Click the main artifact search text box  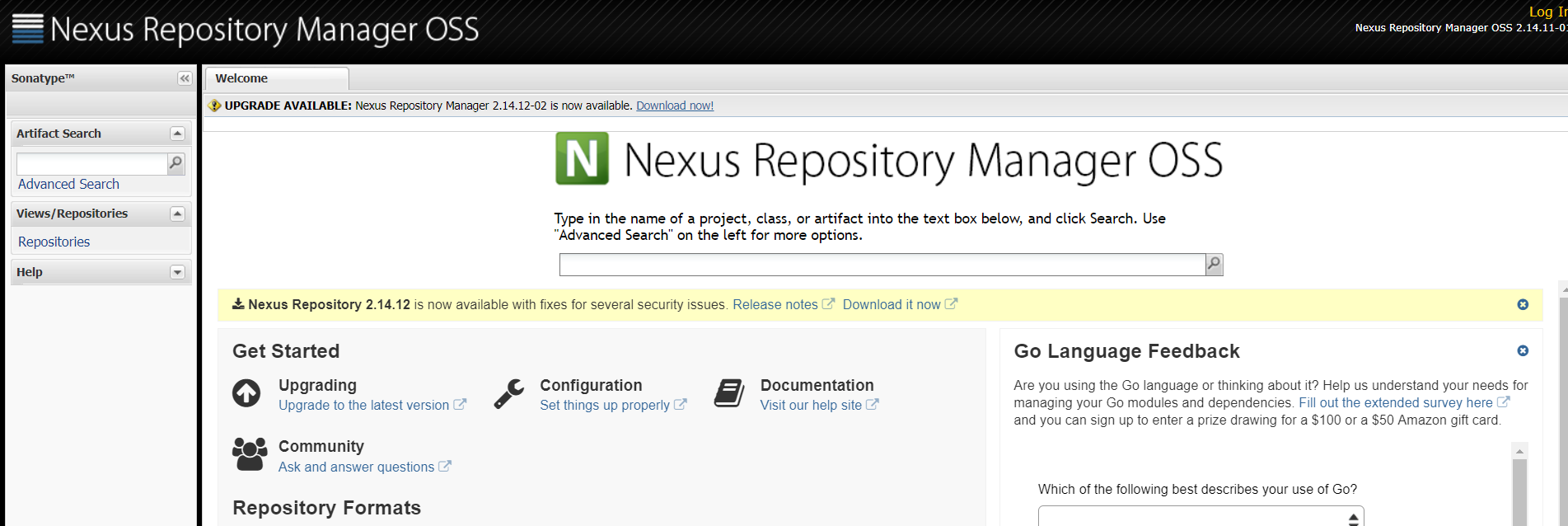[882, 265]
